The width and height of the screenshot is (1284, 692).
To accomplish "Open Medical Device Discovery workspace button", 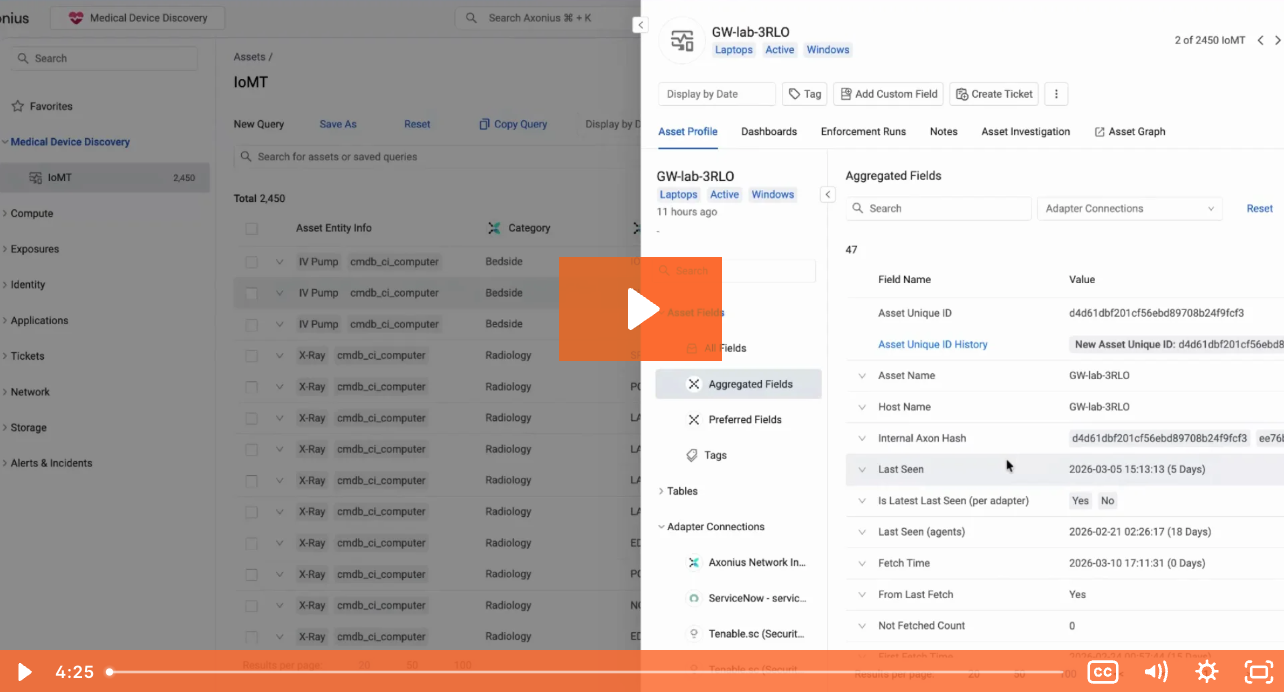I will (x=138, y=18).
